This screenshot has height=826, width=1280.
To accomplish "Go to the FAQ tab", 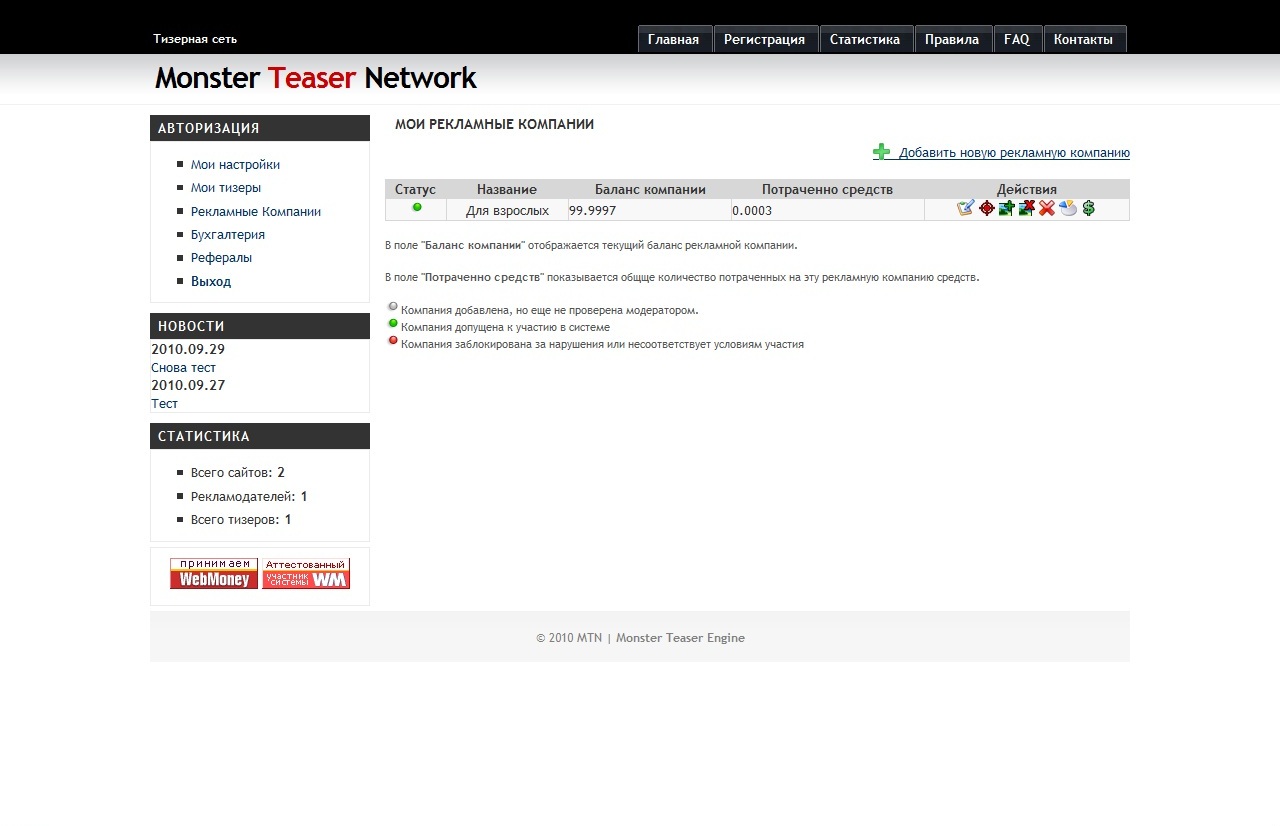I will [1017, 40].
